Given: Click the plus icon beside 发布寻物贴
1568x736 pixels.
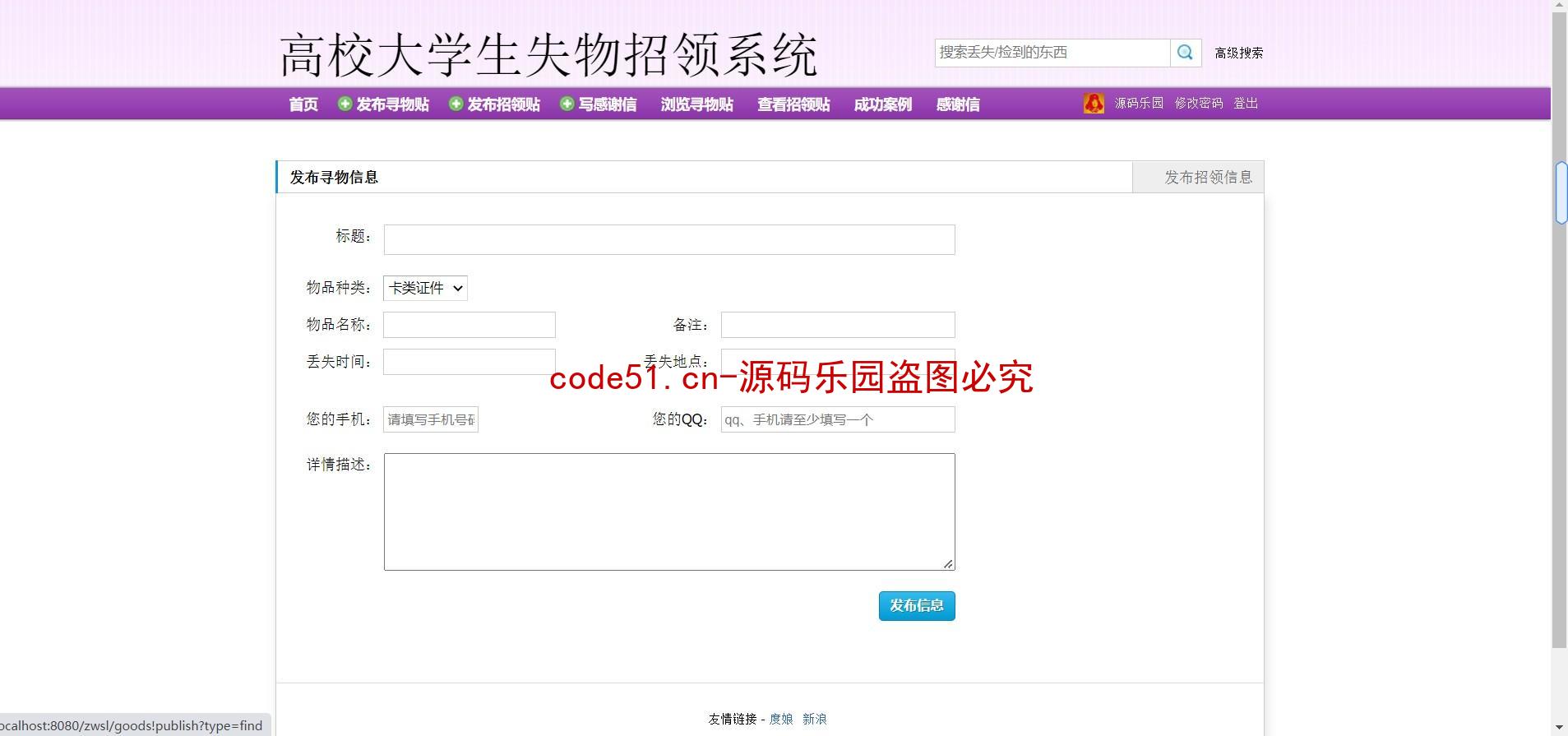Looking at the screenshot, I should [x=345, y=104].
